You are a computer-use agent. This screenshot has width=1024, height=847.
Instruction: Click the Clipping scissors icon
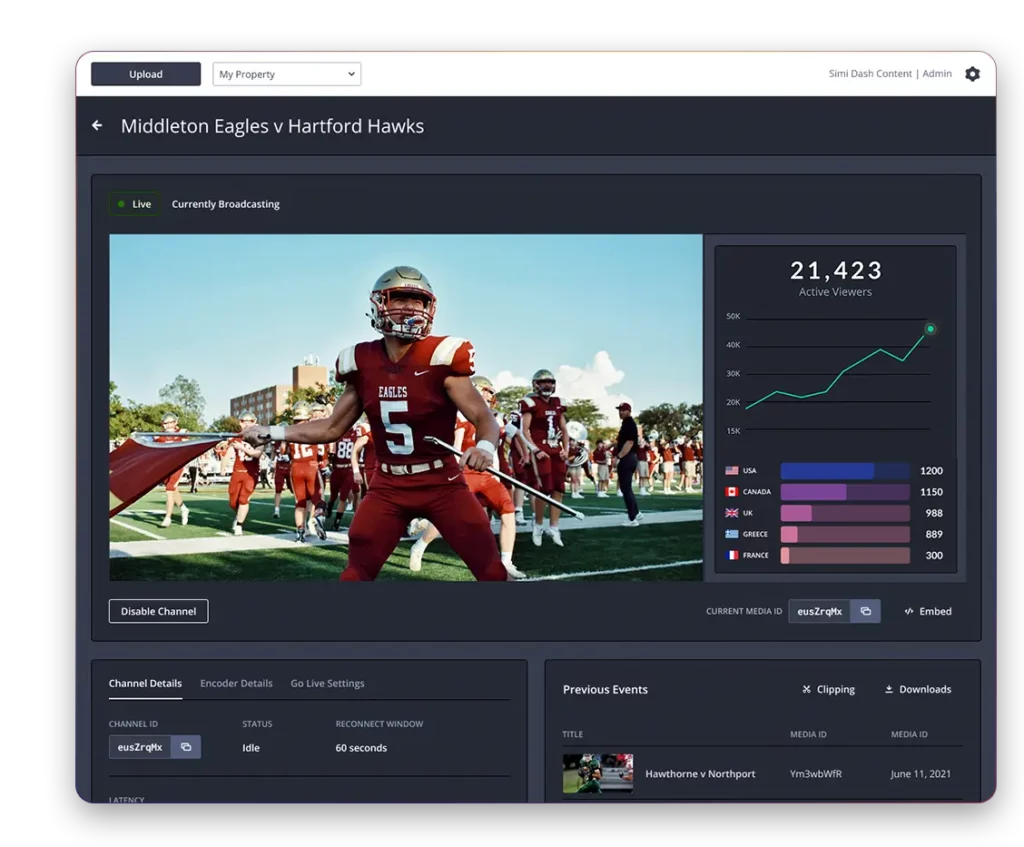tap(807, 689)
